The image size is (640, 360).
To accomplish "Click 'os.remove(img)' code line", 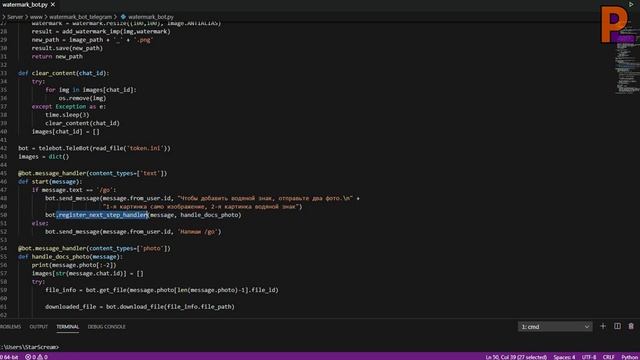I will (82, 98).
